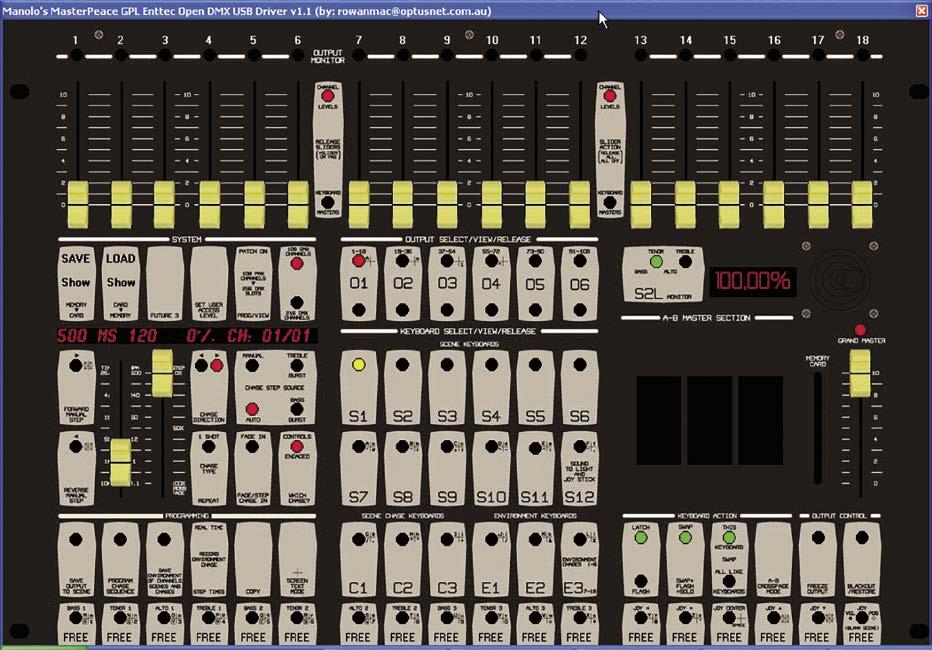
Task: Toggle the Fade In chase key
Action: [253, 469]
